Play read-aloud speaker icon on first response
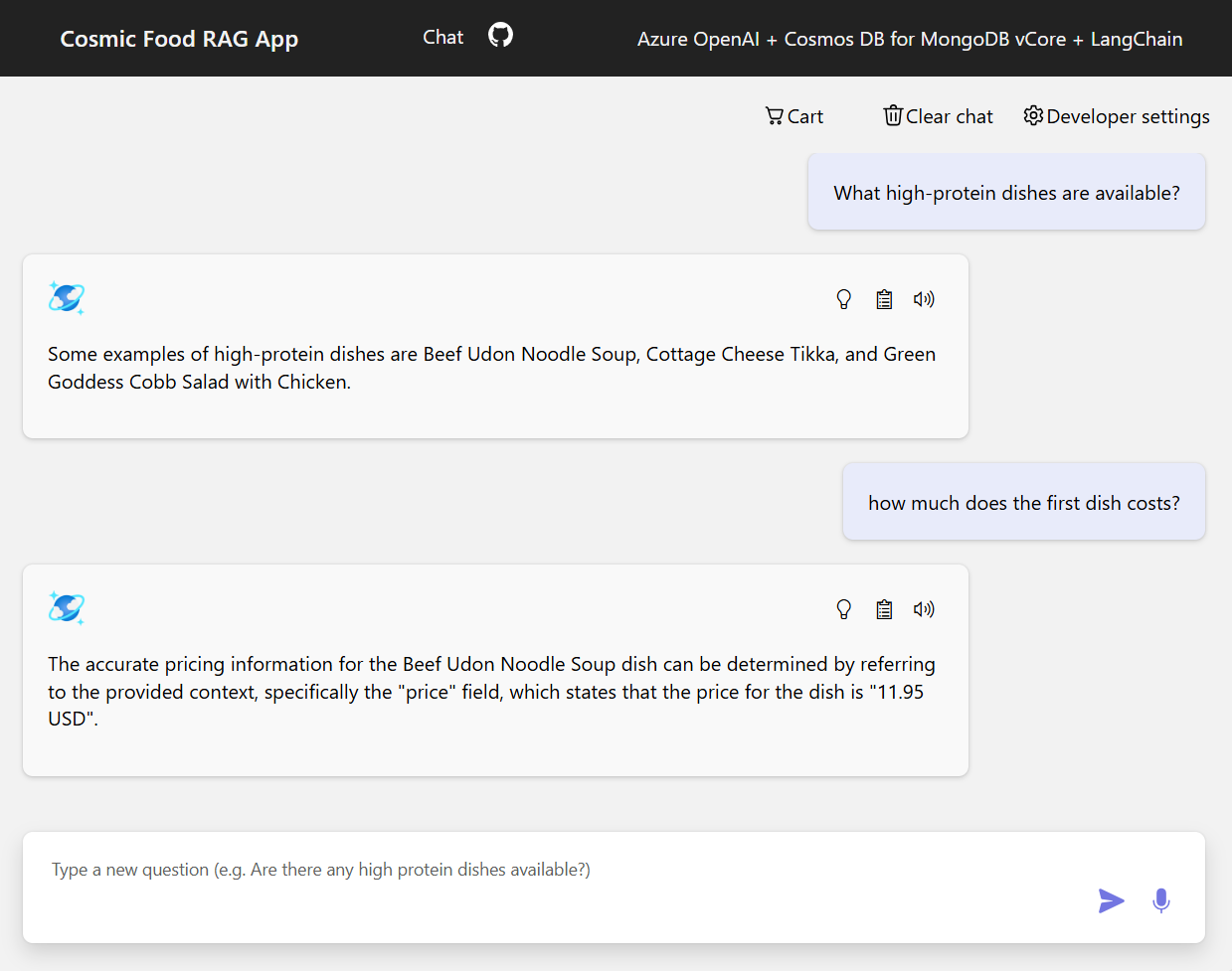This screenshot has width=1232, height=971. 923,298
